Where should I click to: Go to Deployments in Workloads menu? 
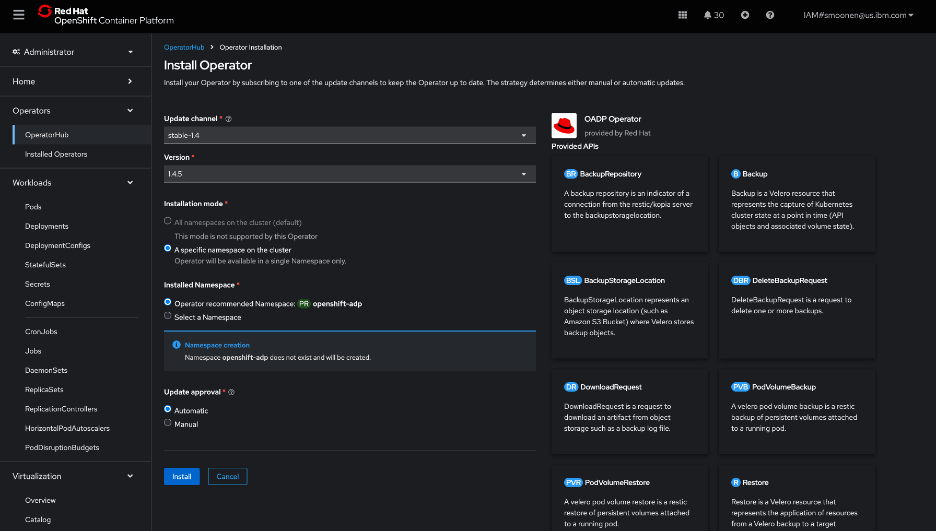47,226
